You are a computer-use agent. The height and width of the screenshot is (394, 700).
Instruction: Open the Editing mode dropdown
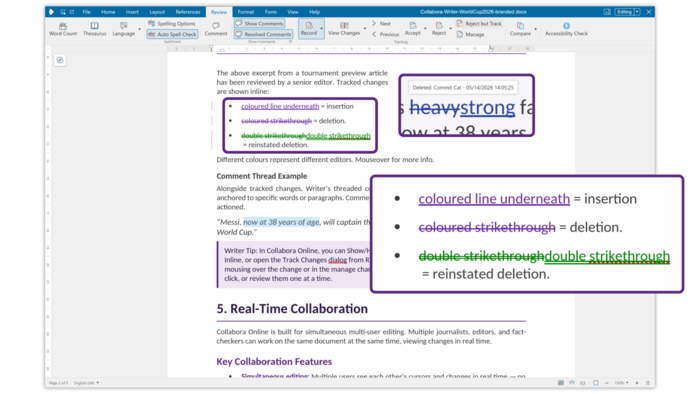coord(638,12)
